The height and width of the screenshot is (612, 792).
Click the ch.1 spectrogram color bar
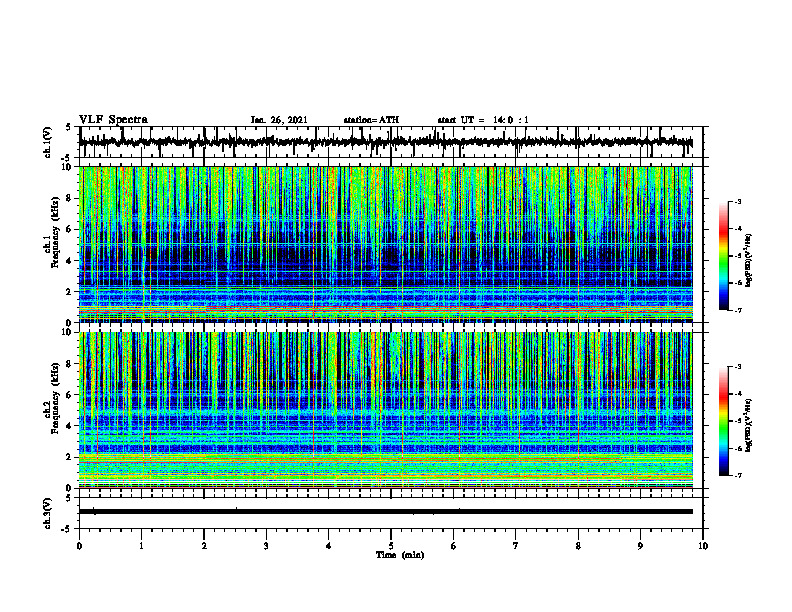pyautogui.click(x=723, y=256)
